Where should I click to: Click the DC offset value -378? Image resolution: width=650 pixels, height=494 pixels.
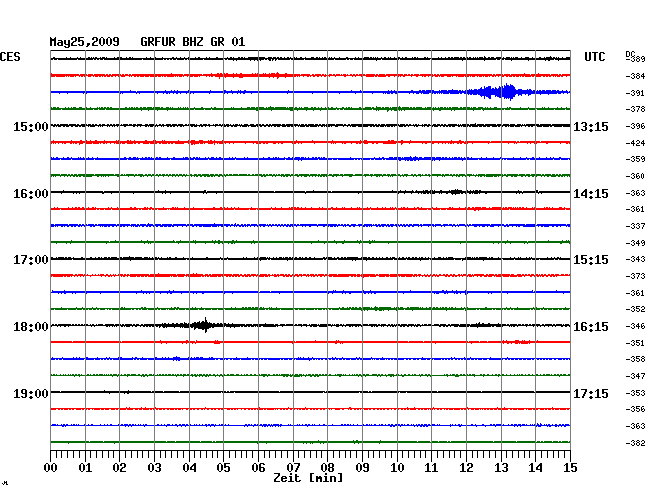point(635,109)
